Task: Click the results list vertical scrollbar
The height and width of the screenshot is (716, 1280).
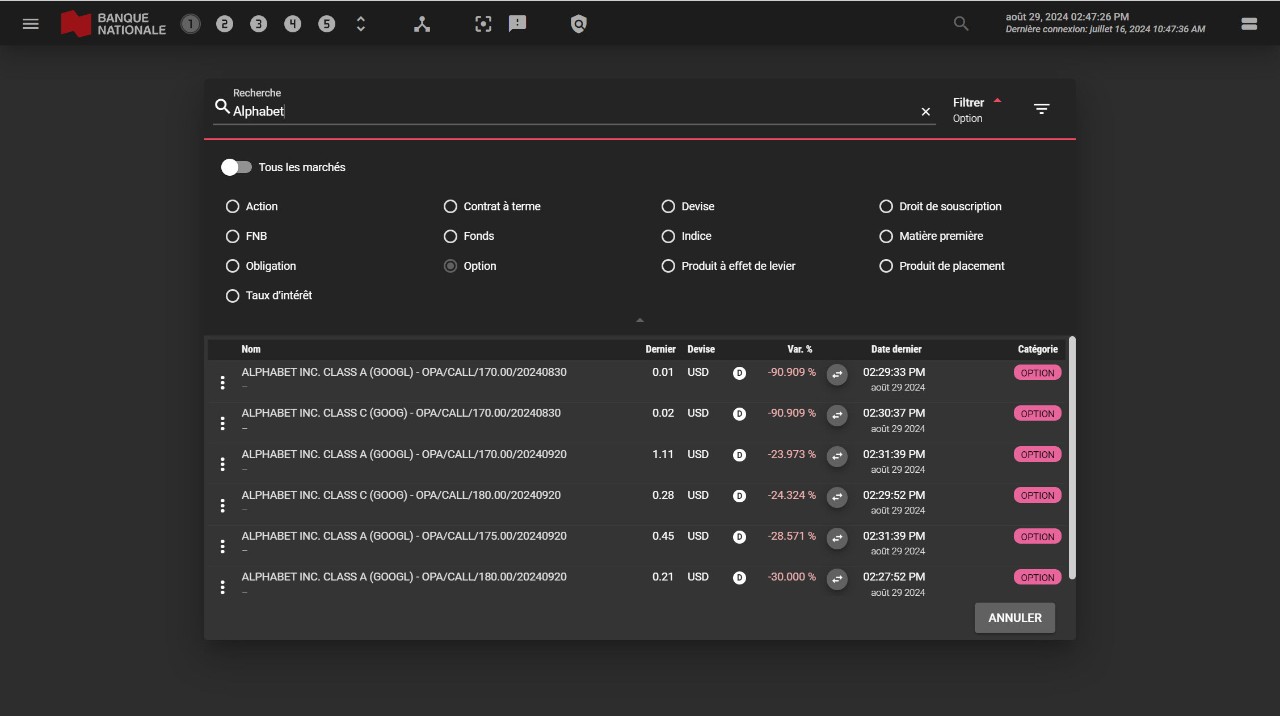Action: (1073, 458)
